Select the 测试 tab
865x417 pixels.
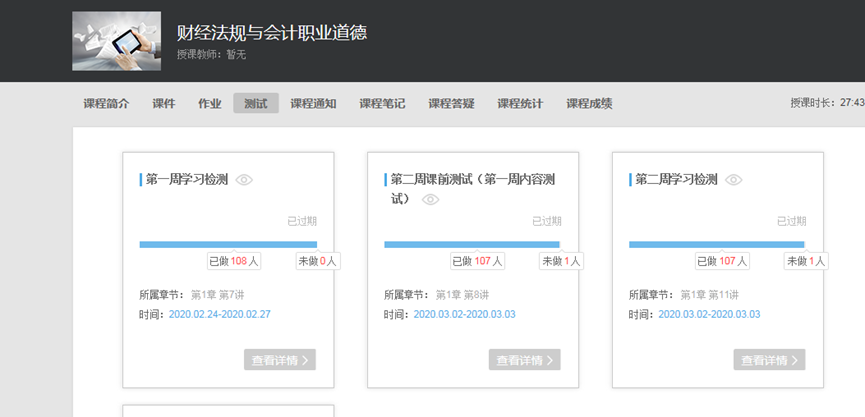[x=256, y=103]
